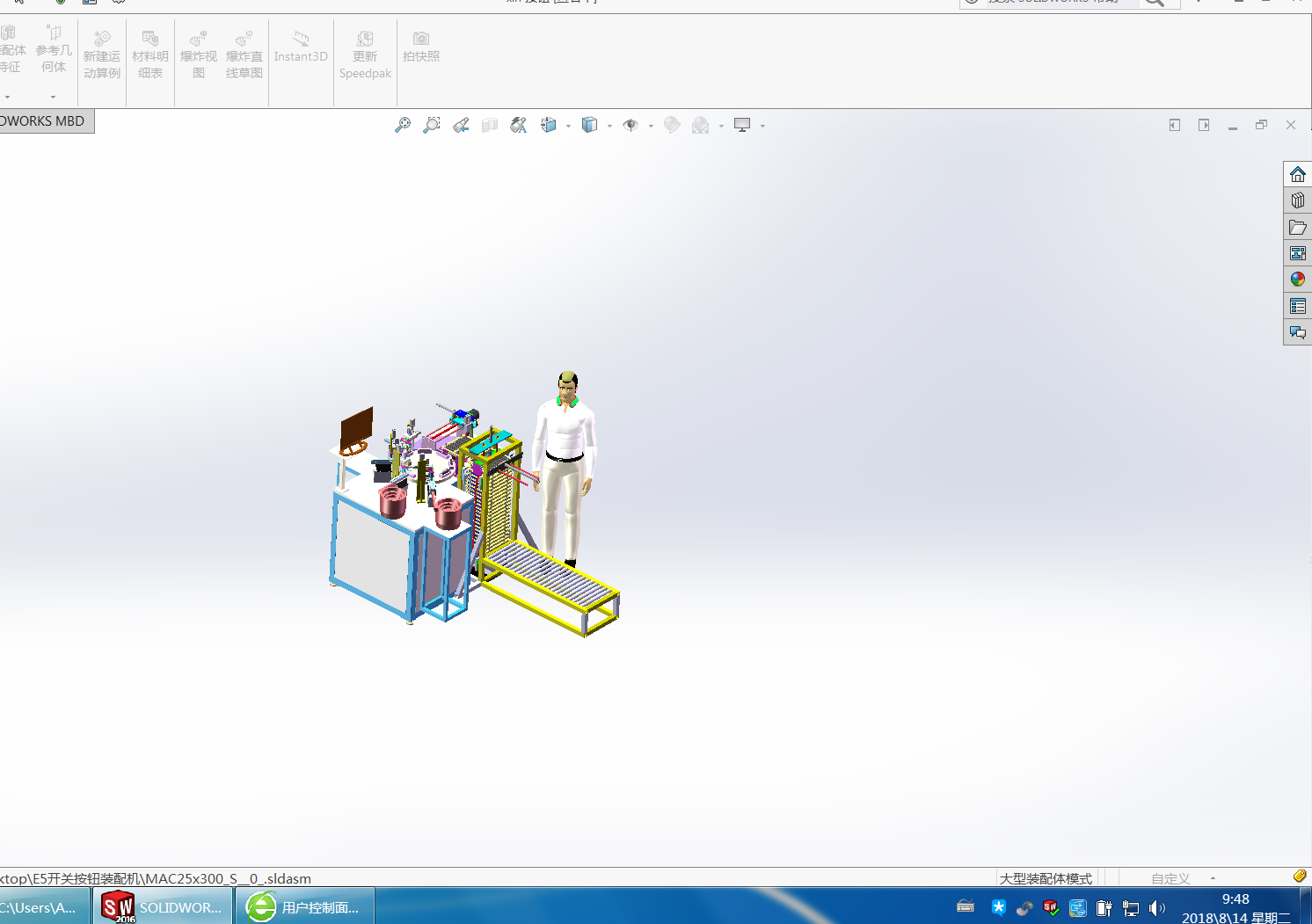Open the File Explorer folder tab in task pane
This screenshot has width=1312, height=924.
pos(1298,227)
